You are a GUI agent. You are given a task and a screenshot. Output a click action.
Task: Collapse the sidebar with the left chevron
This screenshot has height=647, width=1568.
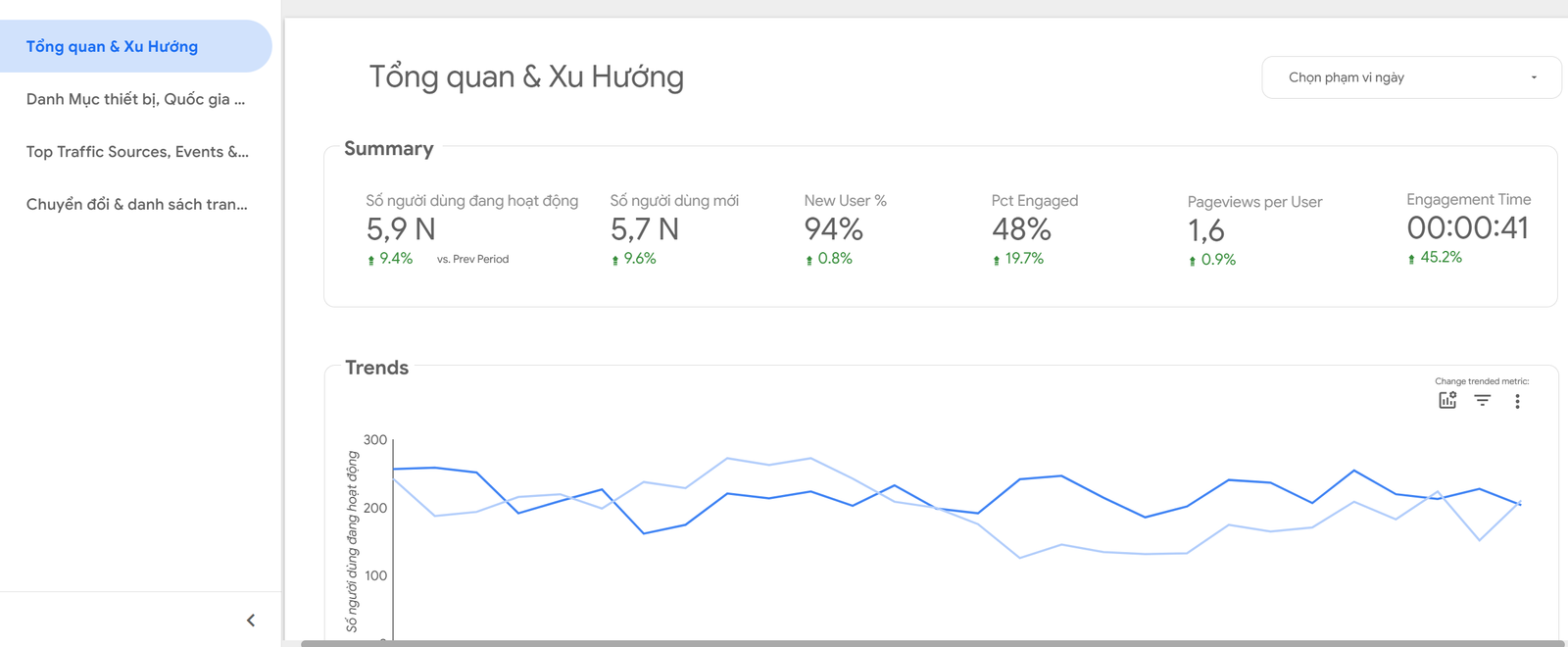click(x=251, y=620)
